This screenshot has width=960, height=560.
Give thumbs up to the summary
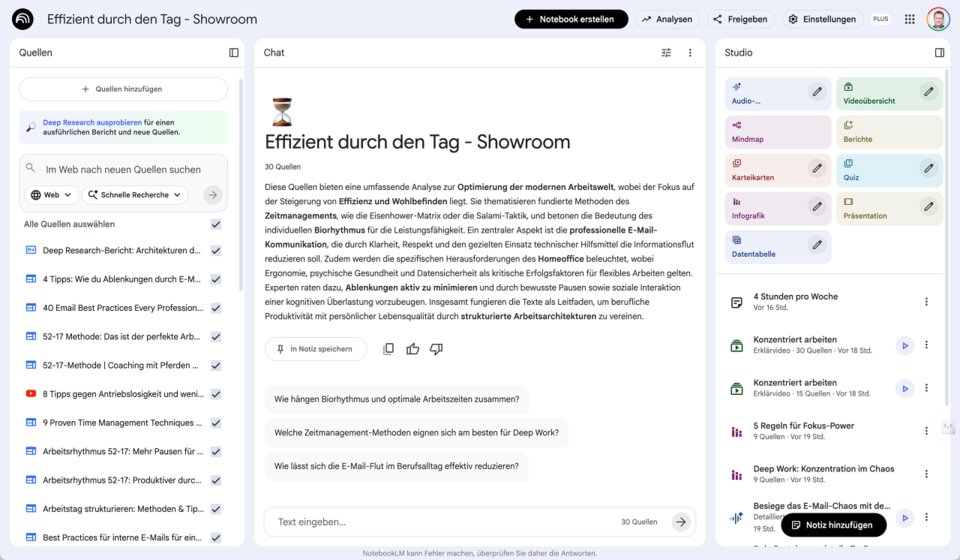click(x=413, y=349)
